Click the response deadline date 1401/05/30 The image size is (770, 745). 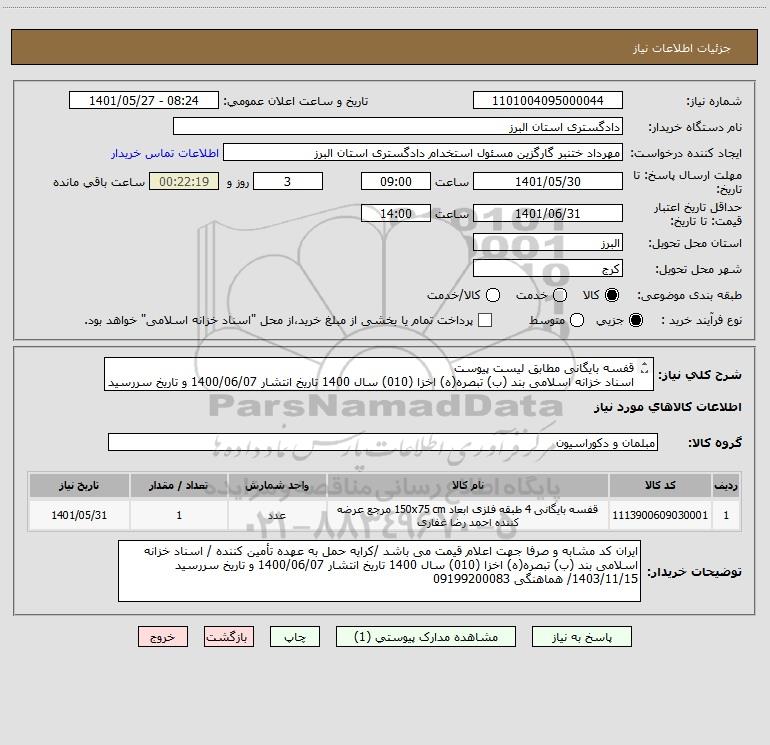548,181
